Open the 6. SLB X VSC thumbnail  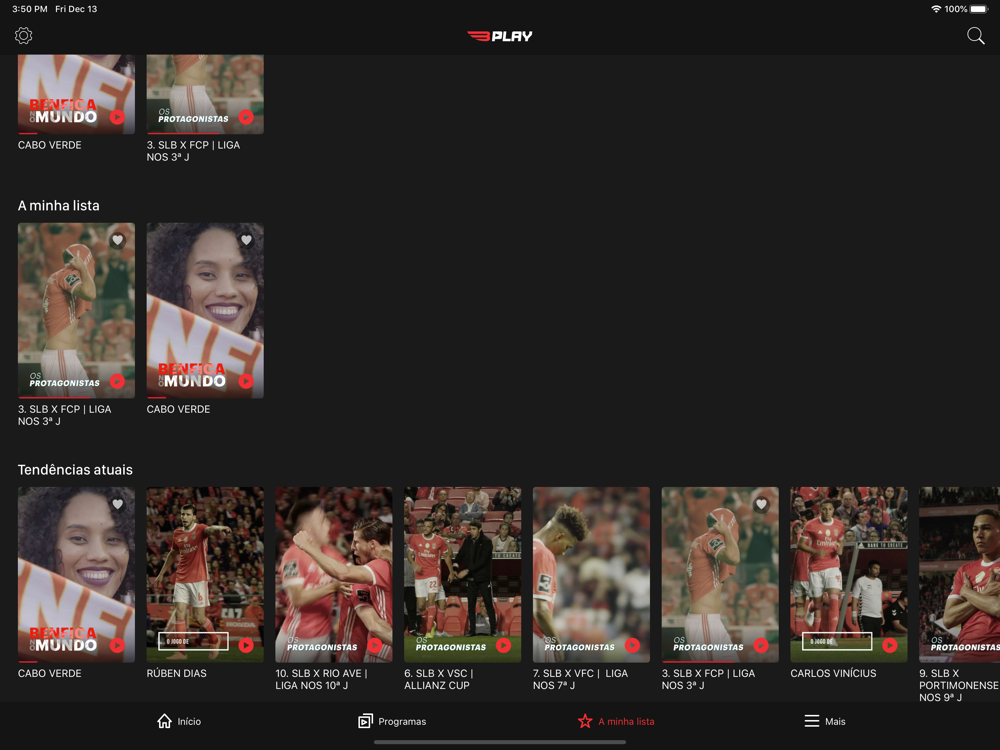[x=463, y=575]
